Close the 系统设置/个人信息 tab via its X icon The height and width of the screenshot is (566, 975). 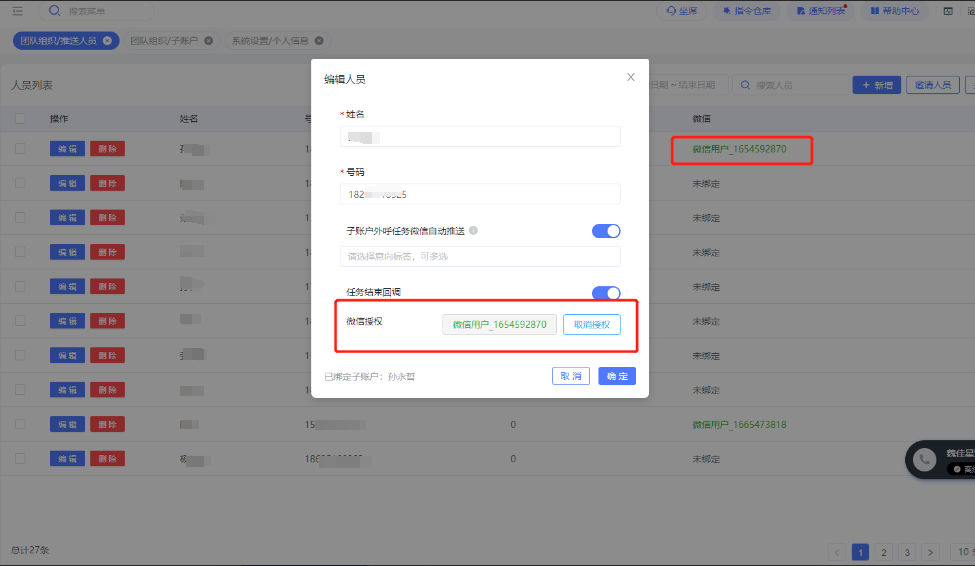coord(319,41)
